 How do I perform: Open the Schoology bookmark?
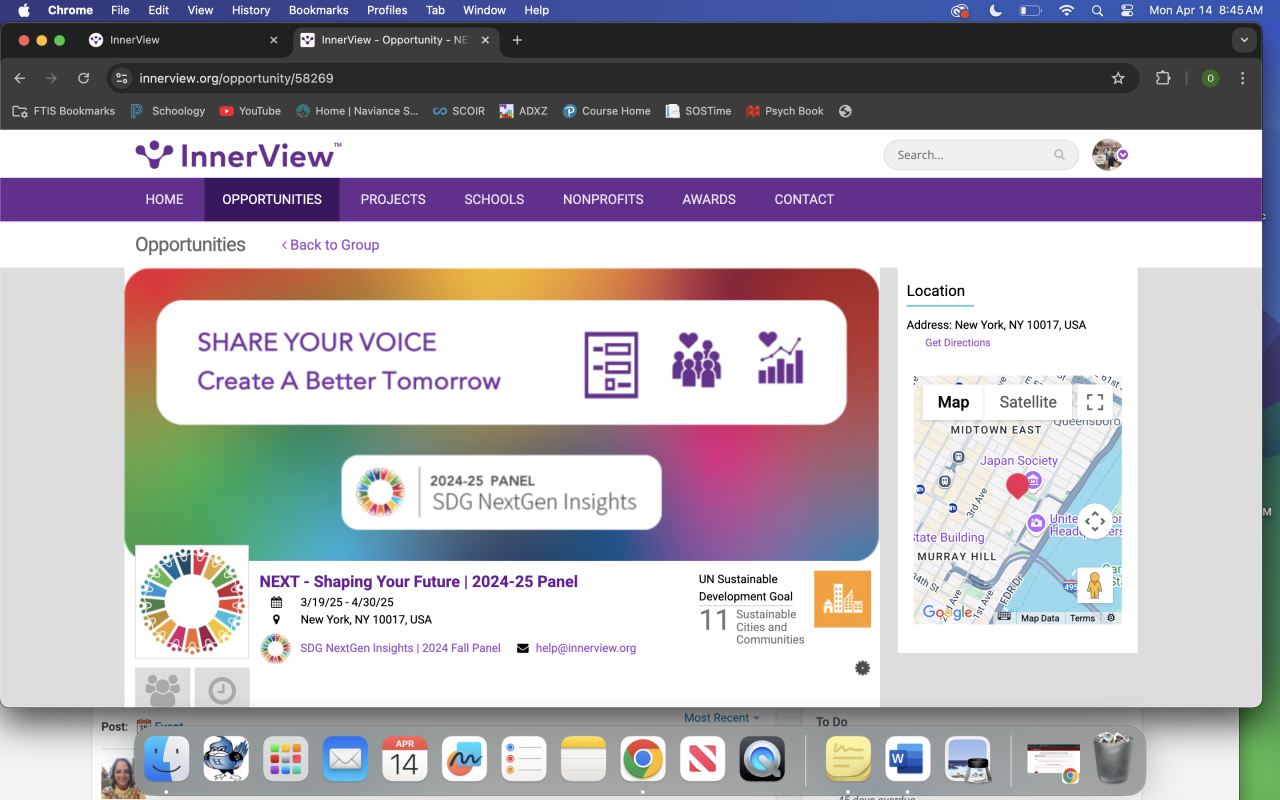pos(167,111)
